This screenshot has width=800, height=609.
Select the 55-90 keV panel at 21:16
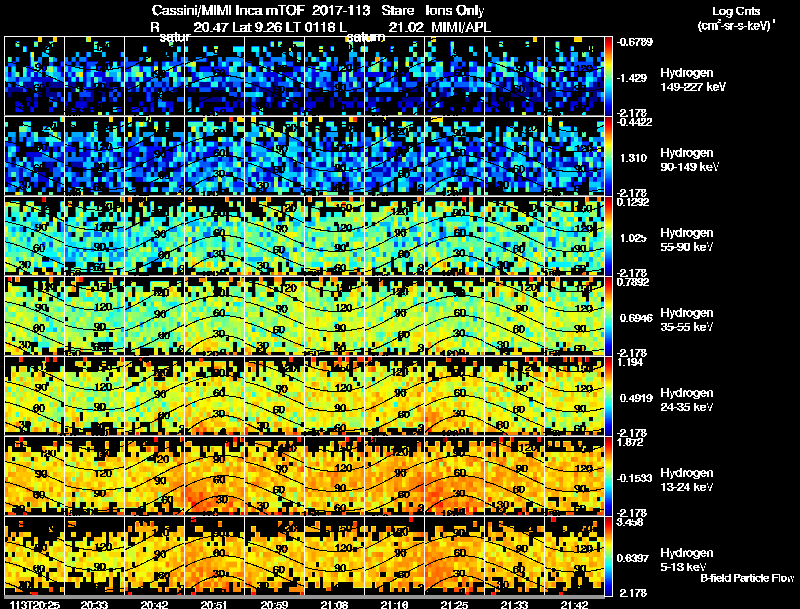(394, 236)
